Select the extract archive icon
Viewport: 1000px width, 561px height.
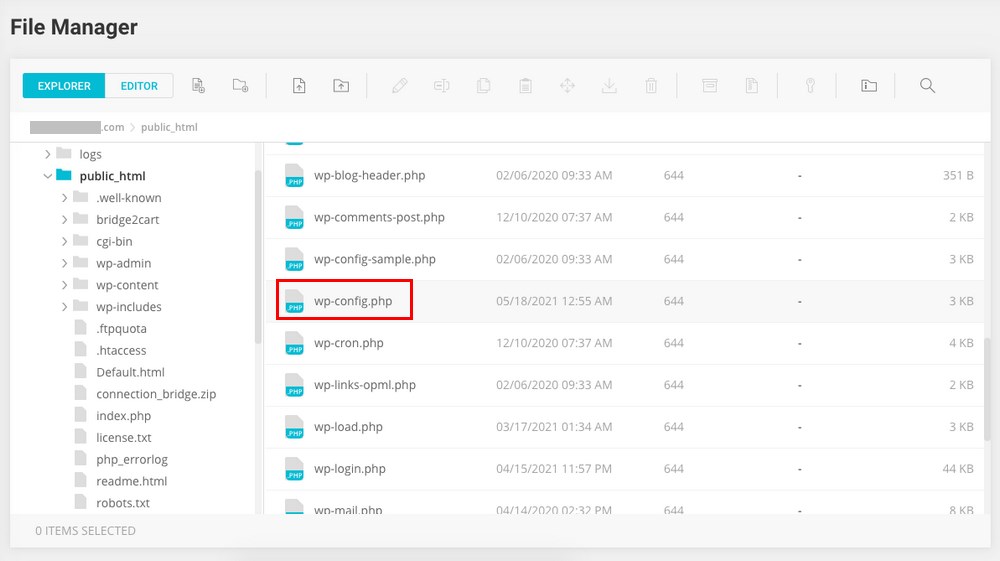point(752,85)
